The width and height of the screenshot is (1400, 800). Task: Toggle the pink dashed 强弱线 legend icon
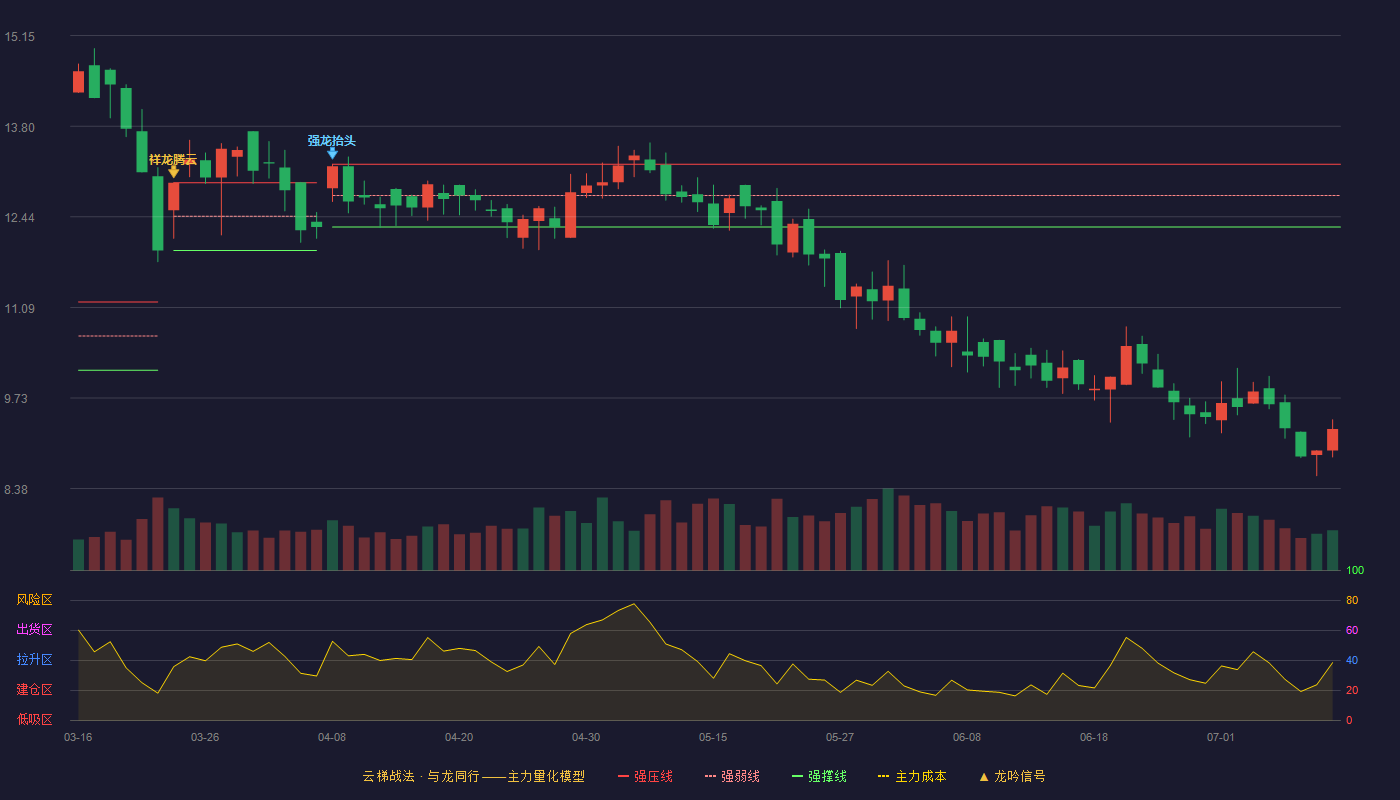tap(710, 776)
